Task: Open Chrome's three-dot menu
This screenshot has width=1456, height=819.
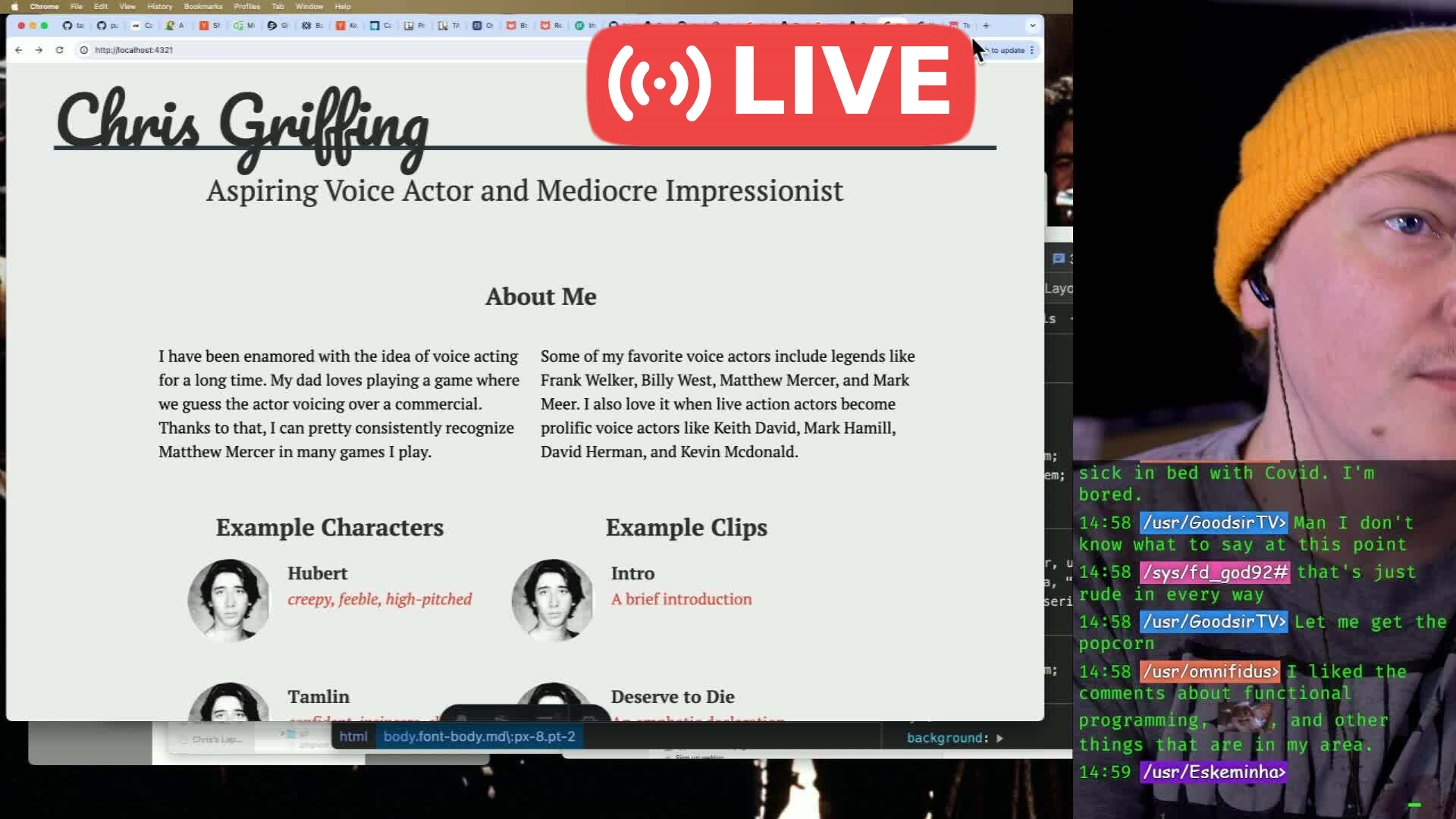Action: click(1031, 50)
